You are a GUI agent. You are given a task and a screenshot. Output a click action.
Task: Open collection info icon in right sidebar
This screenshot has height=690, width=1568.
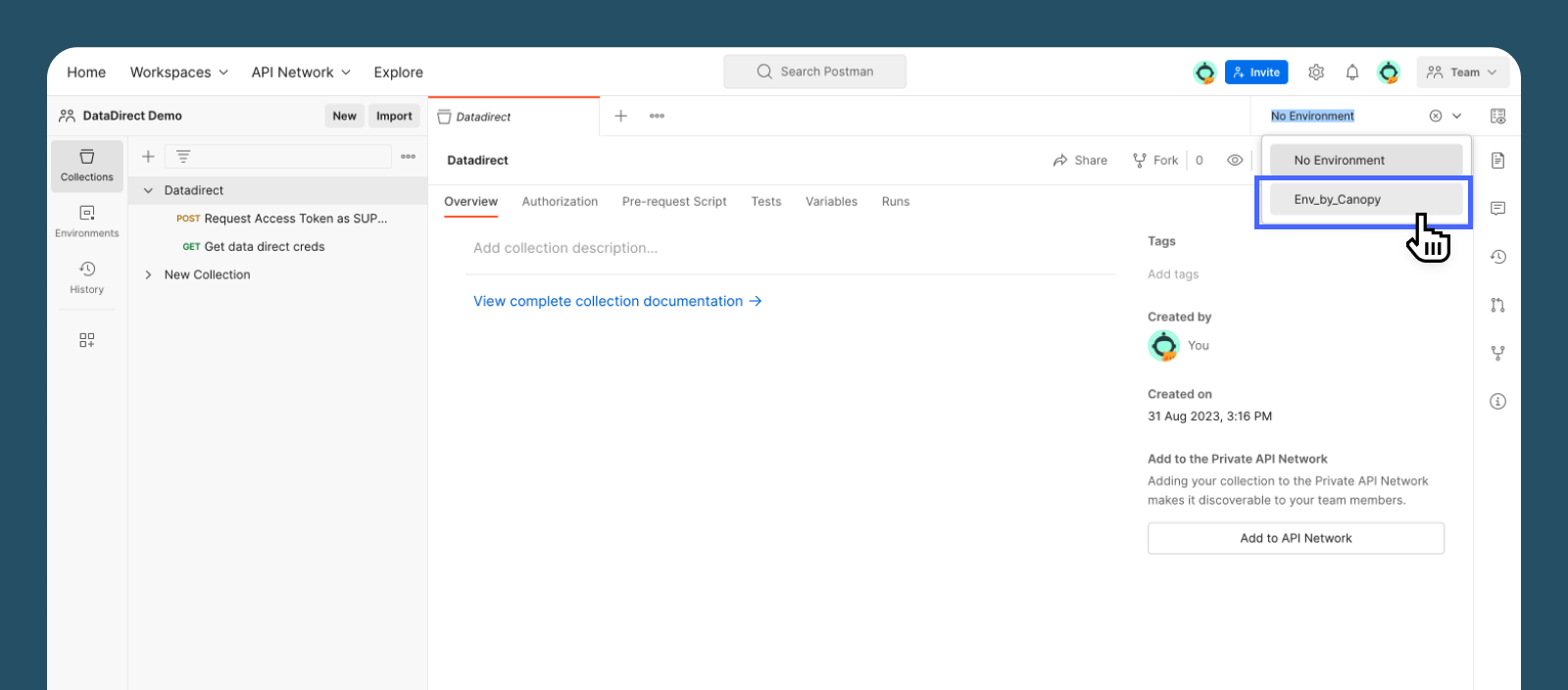point(1497,401)
